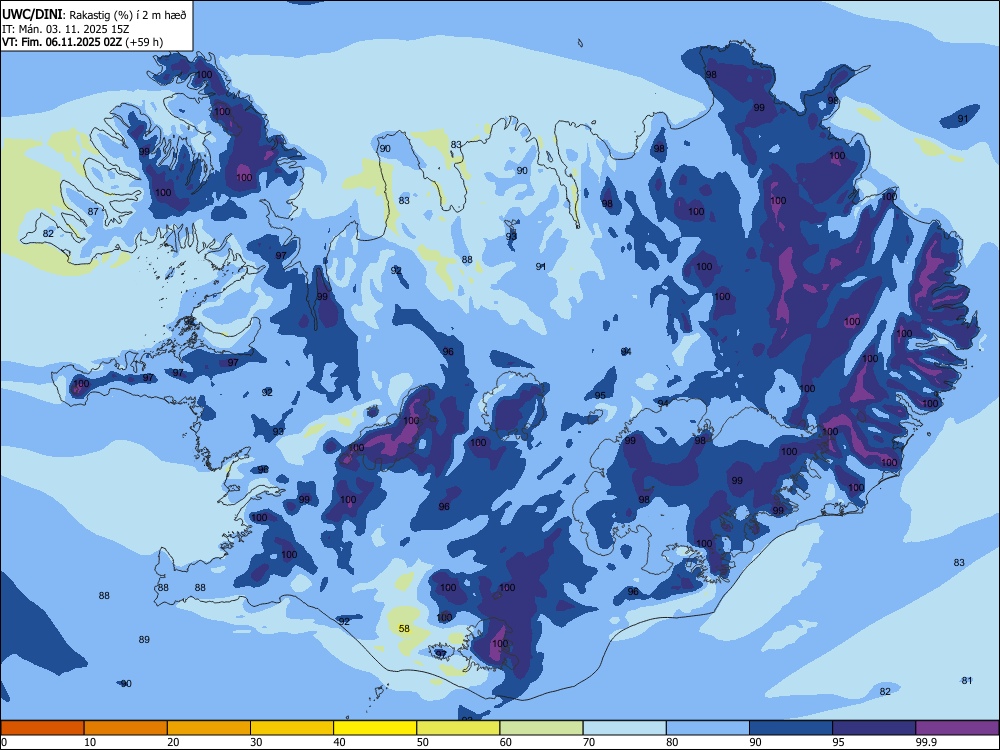Click the medium blue 80–90 legend swatch
Screen dimensions: 1000x750
(707, 728)
